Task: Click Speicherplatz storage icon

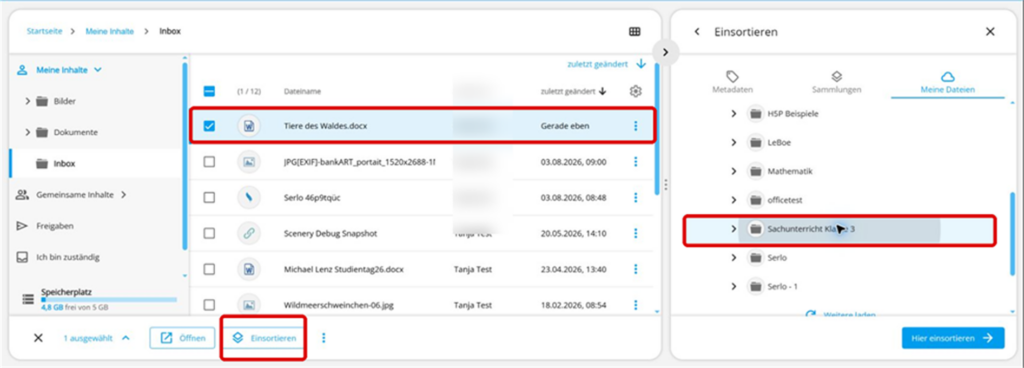Action: click(28, 299)
